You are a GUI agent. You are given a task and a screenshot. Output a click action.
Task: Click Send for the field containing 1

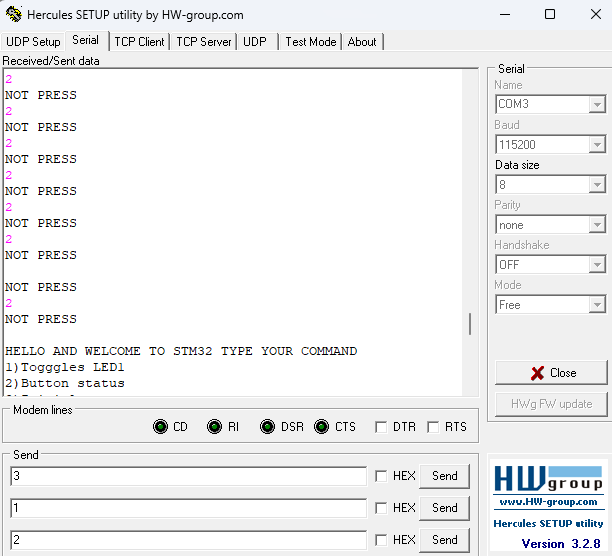(445, 508)
